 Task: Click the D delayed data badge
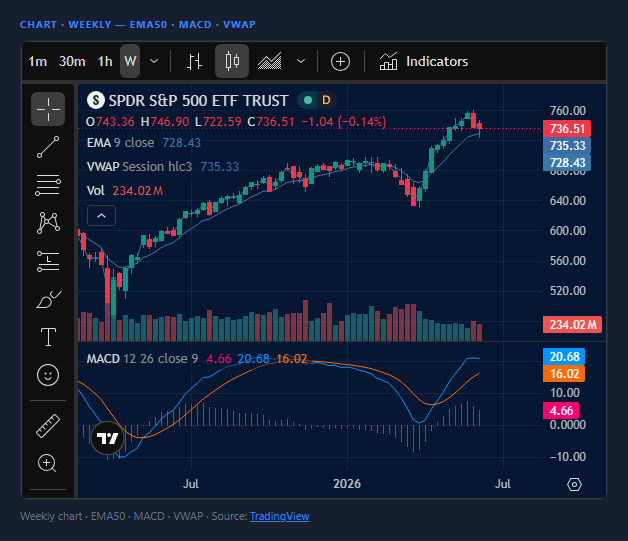(326, 100)
